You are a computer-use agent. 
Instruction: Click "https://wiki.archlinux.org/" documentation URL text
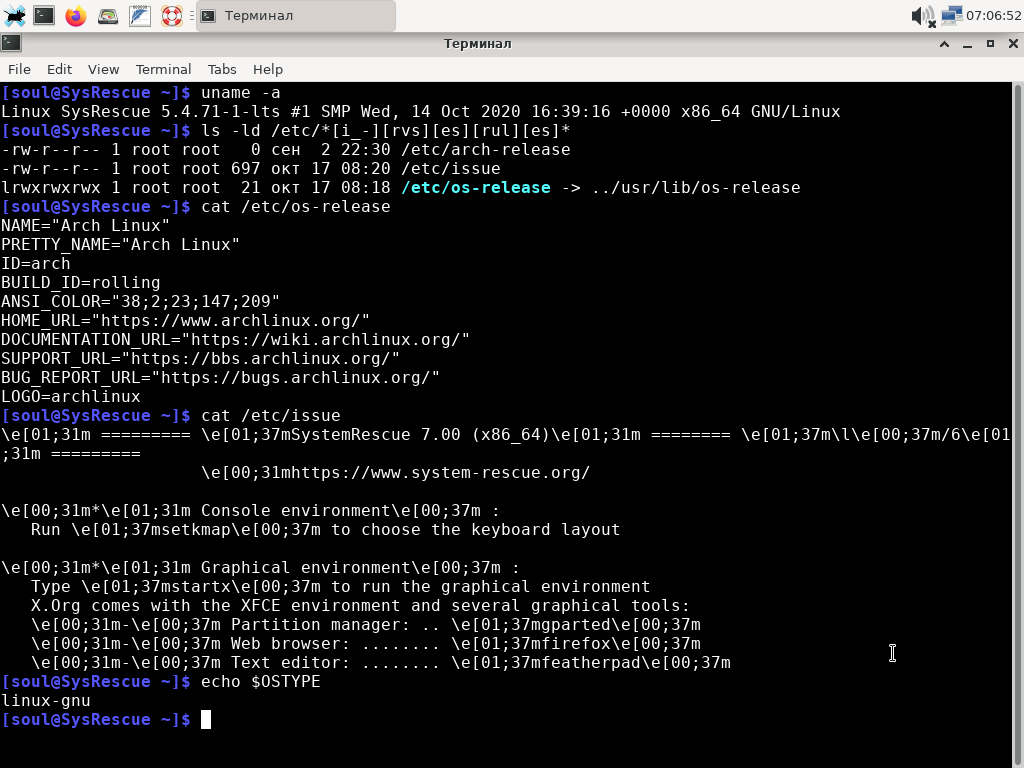coord(326,340)
